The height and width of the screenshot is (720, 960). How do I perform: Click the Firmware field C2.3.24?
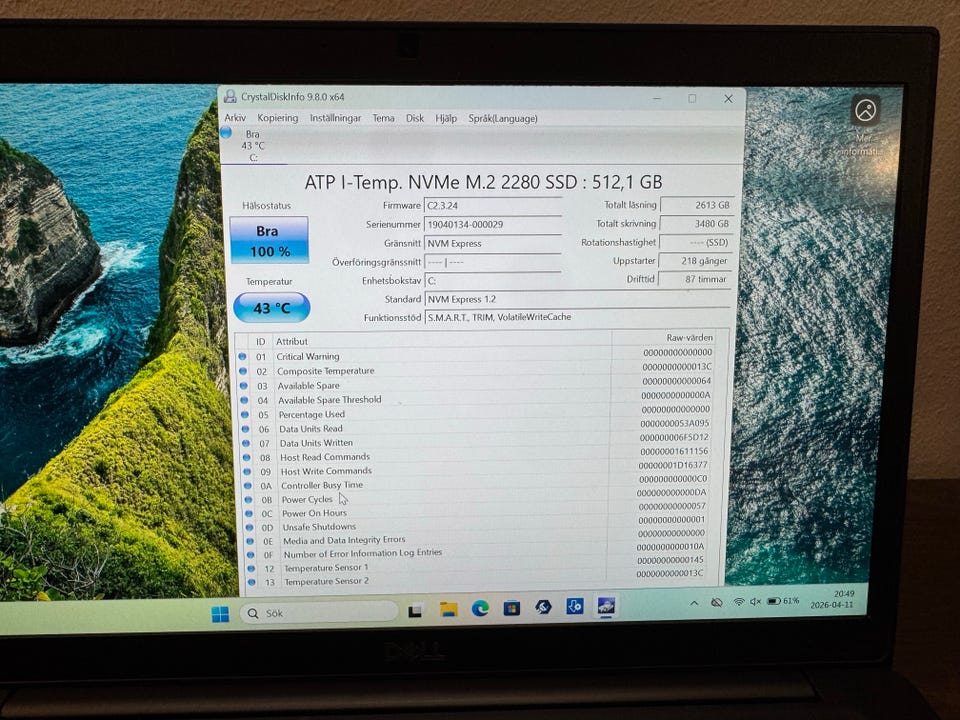(493, 206)
